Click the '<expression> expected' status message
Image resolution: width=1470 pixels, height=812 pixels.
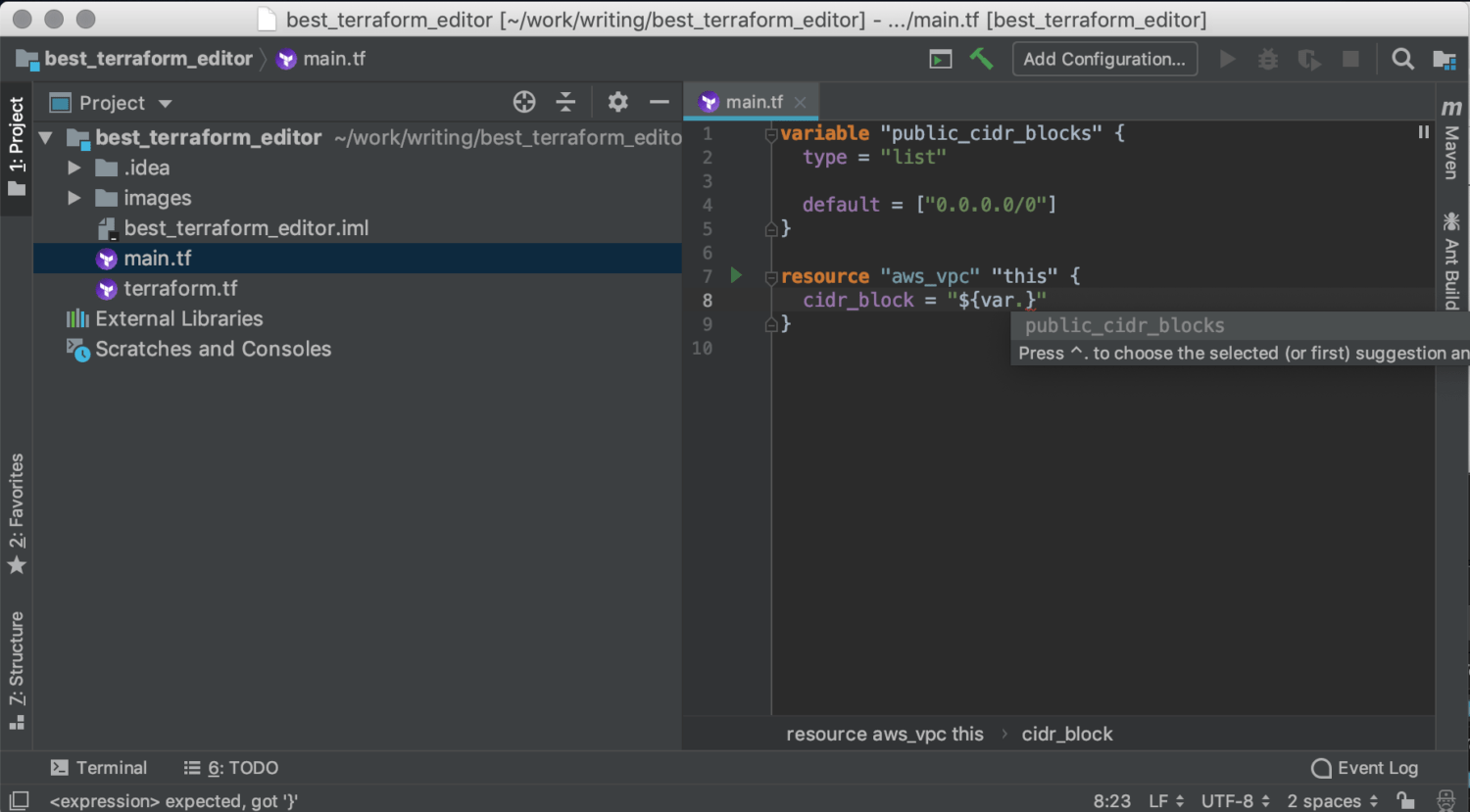pos(173,801)
